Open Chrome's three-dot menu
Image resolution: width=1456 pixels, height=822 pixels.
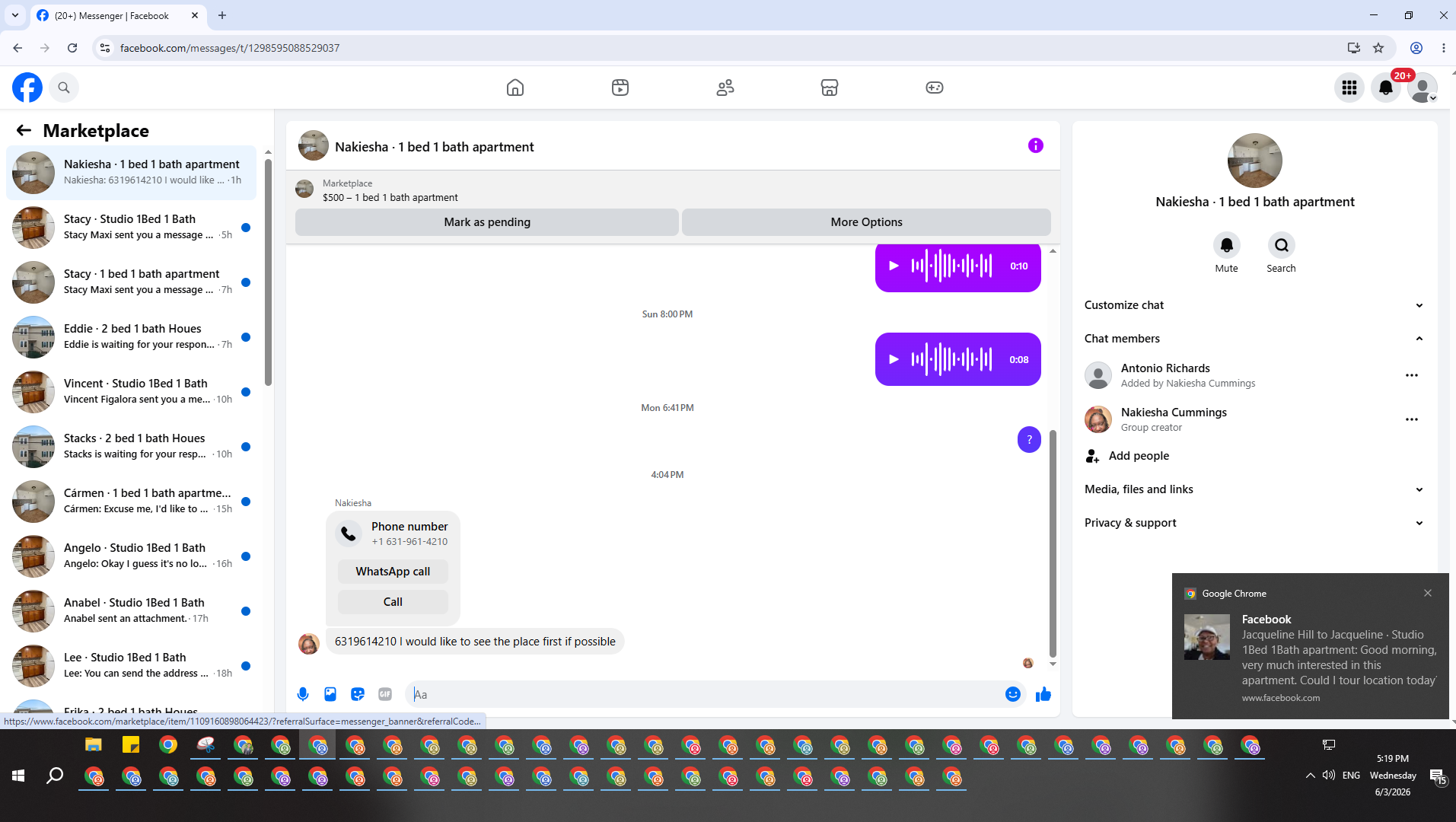[1443, 48]
